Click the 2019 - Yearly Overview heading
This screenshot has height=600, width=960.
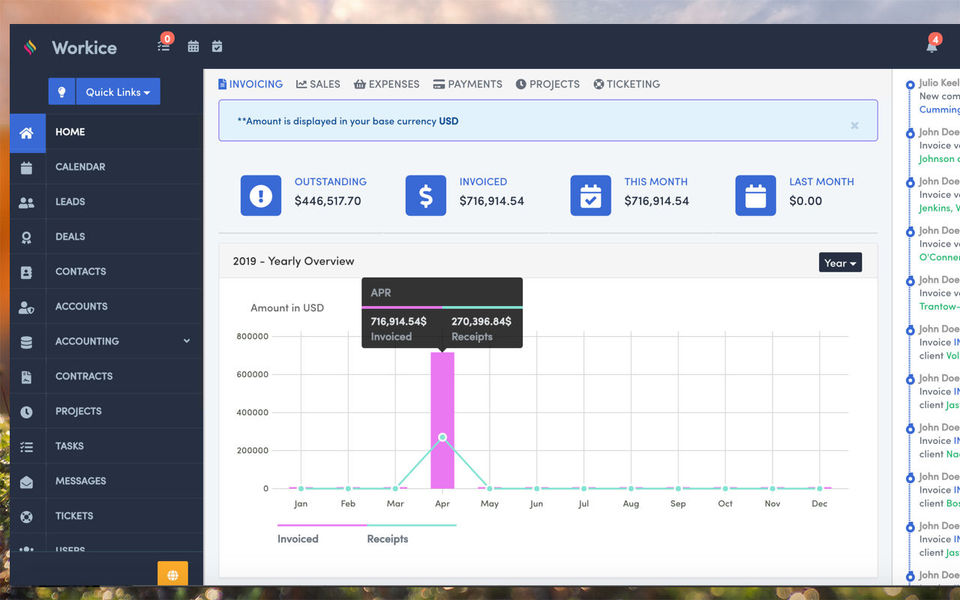click(293, 261)
